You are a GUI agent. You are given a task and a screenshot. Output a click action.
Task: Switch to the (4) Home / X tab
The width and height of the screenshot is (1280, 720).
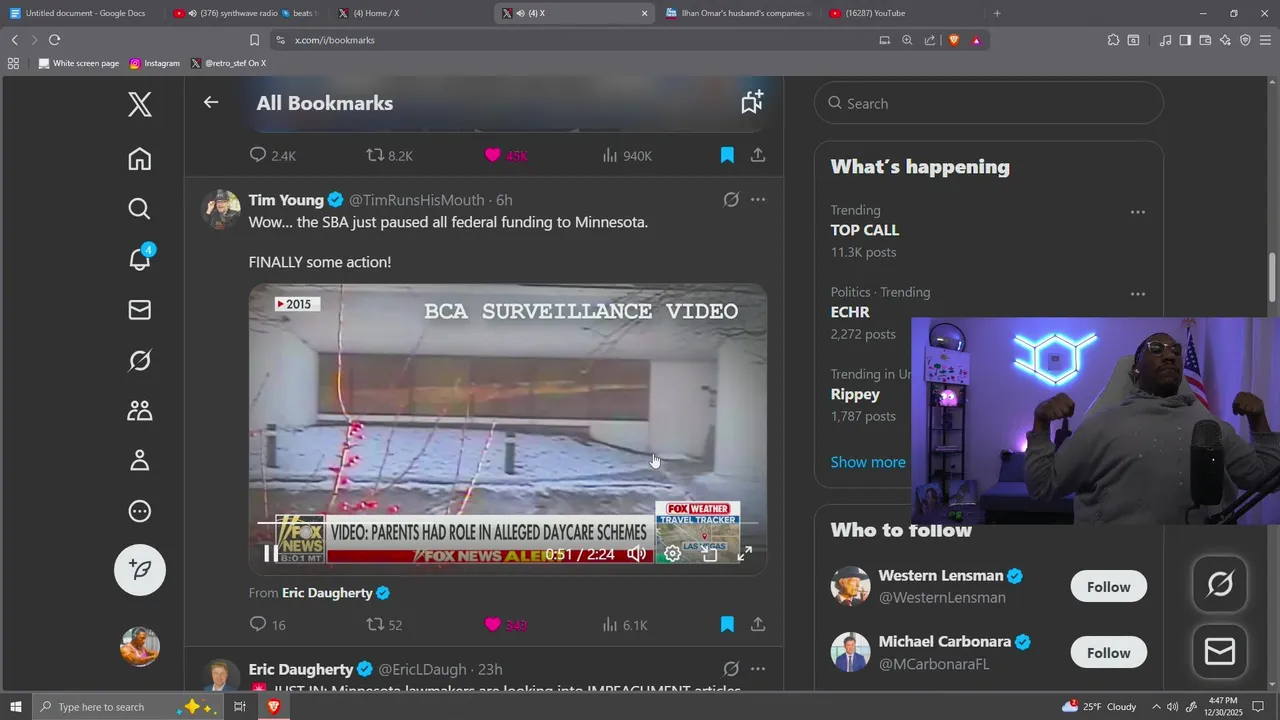point(411,13)
